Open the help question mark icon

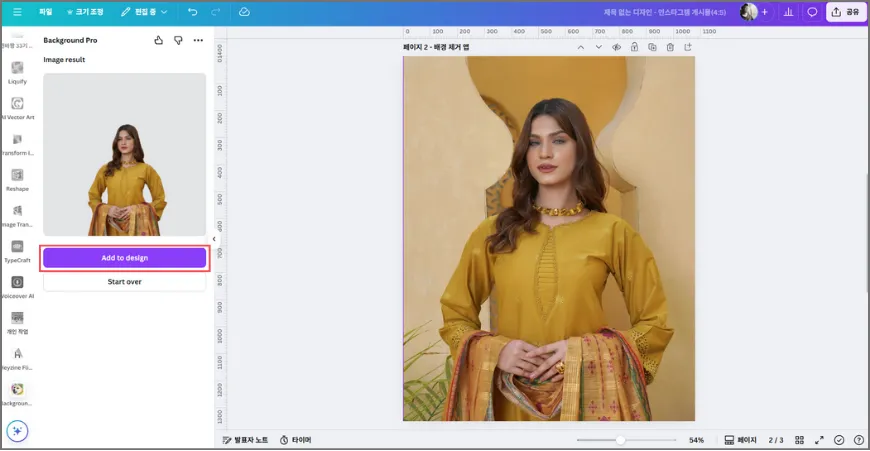tap(858, 440)
